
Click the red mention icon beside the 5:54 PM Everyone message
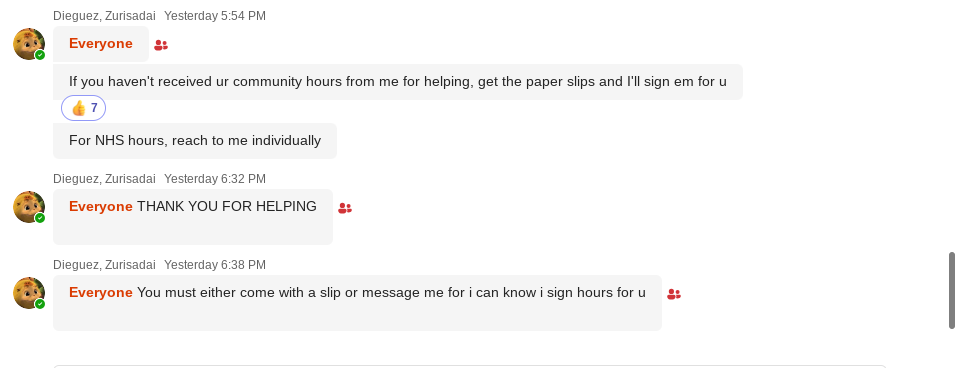[x=161, y=45]
